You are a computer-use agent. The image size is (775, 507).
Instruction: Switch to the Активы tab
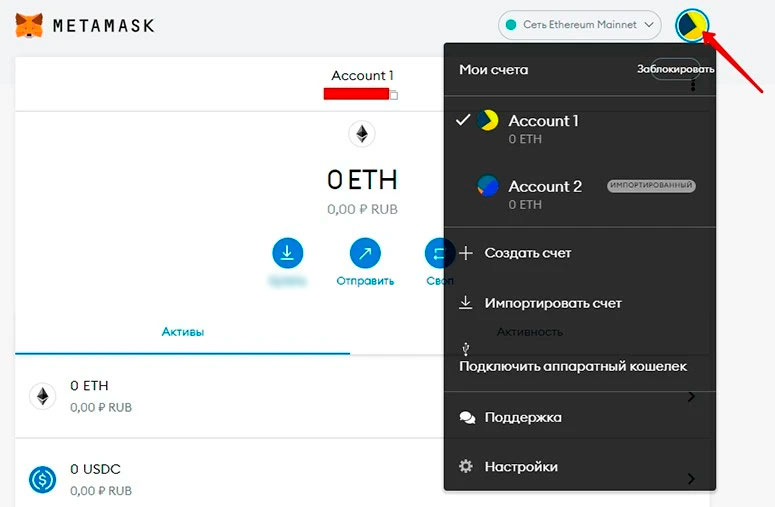coord(183,331)
